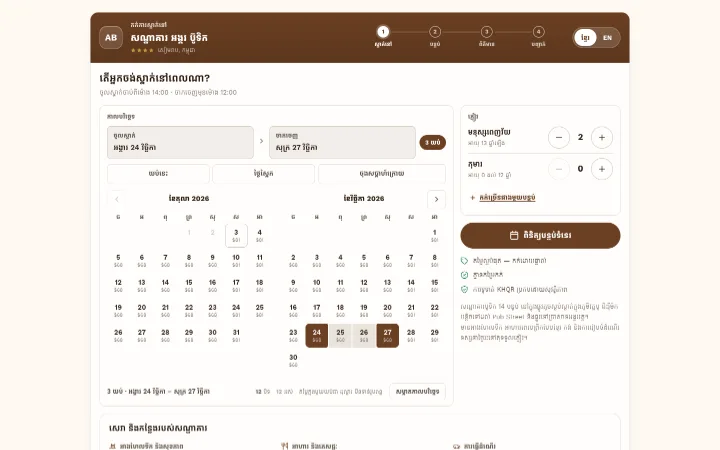Viewport: 720px width, 450px height.
Task: Click the AB hotel logo badge
Action: tap(111, 38)
